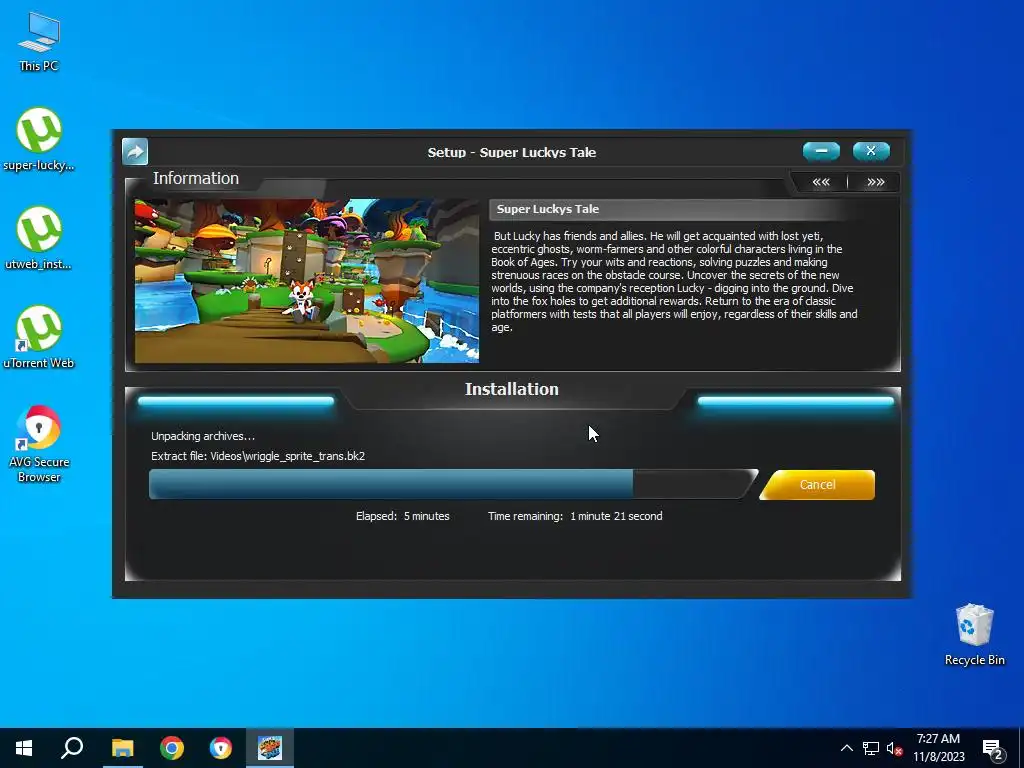The height and width of the screenshot is (768, 1024).
Task: Click the 'Elapsed: 5 minutes' text
Action: [x=403, y=516]
